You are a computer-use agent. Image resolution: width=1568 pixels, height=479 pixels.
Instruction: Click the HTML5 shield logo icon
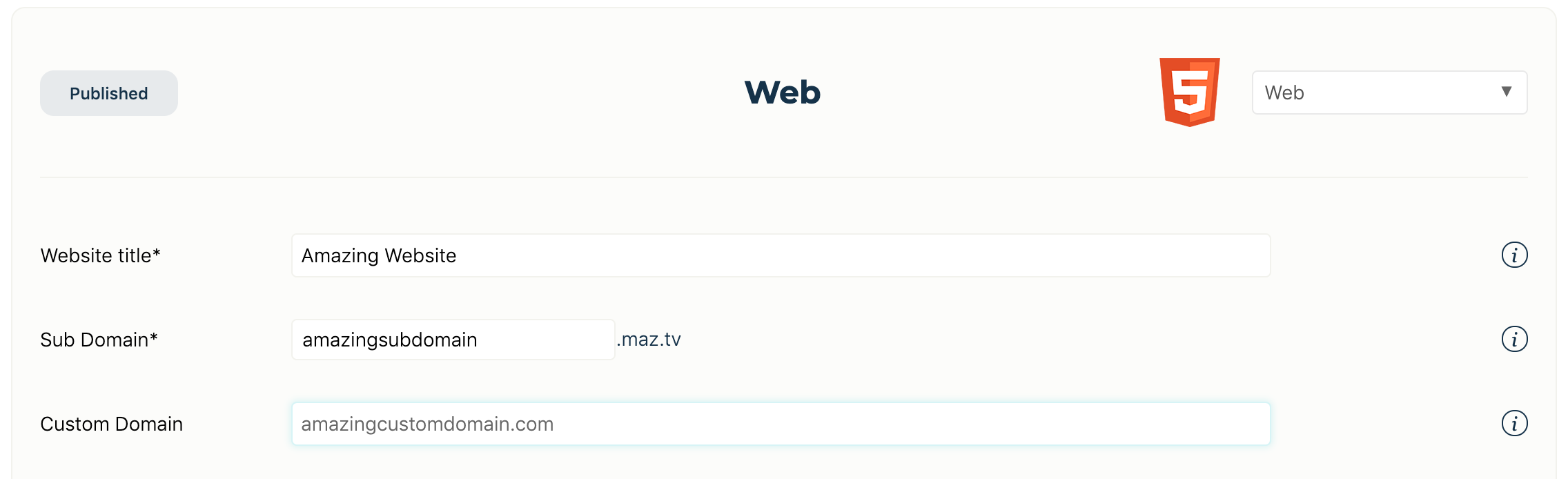1190,92
